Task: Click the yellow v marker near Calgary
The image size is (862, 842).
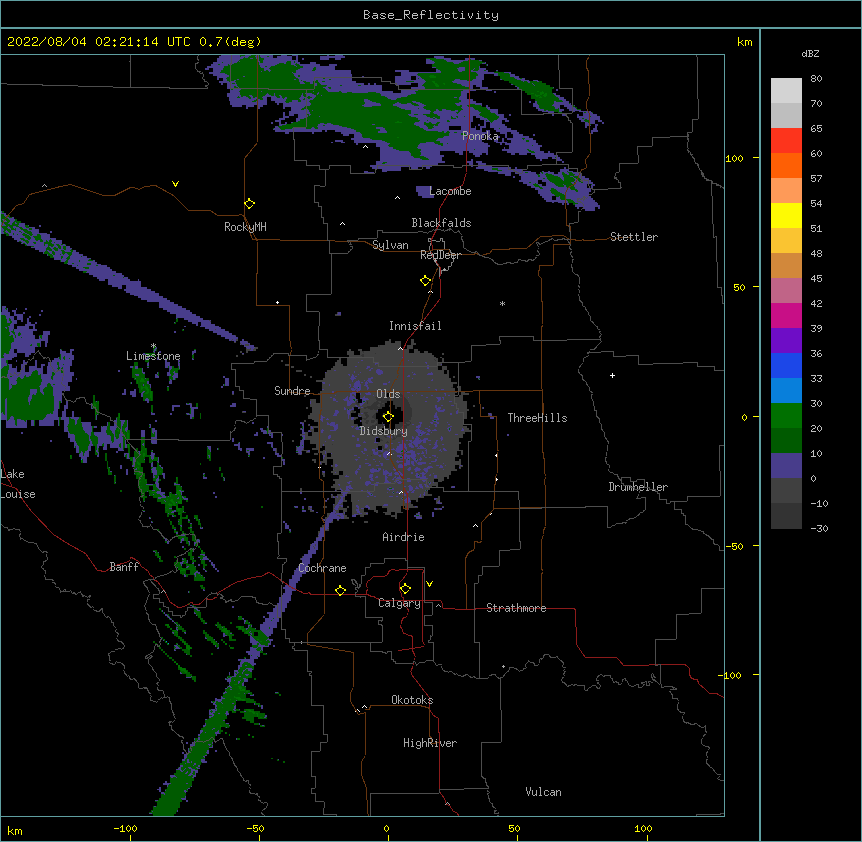Action: 429,584
